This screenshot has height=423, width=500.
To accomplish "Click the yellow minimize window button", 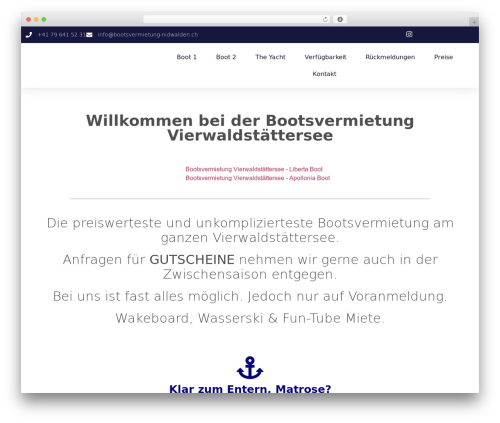I will tap(36, 20).
